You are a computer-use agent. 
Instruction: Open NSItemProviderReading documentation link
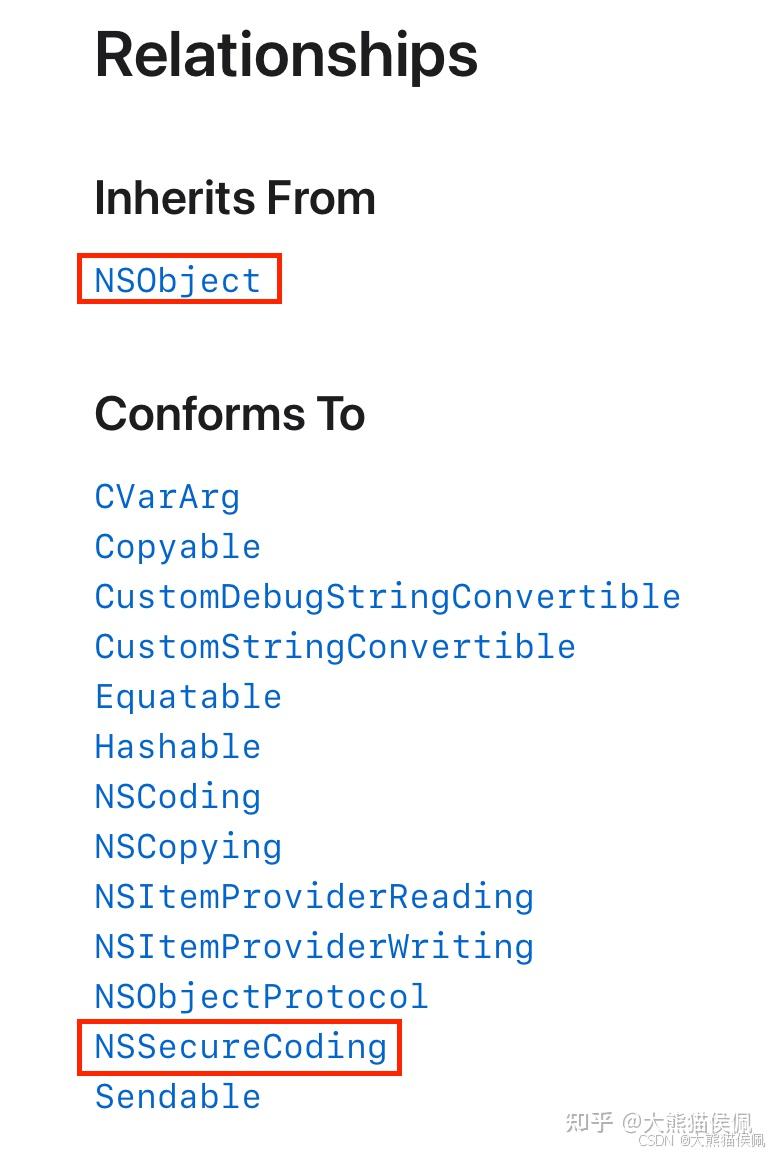tap(314, 897)
